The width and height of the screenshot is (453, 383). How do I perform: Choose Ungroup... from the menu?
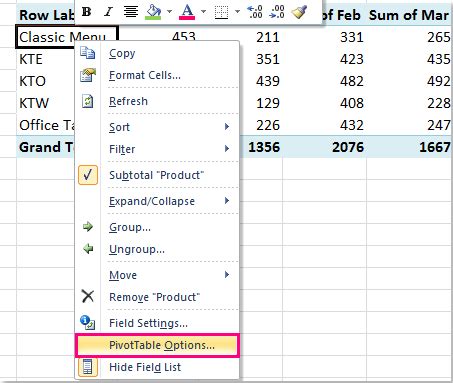click(x=157, y=249)
